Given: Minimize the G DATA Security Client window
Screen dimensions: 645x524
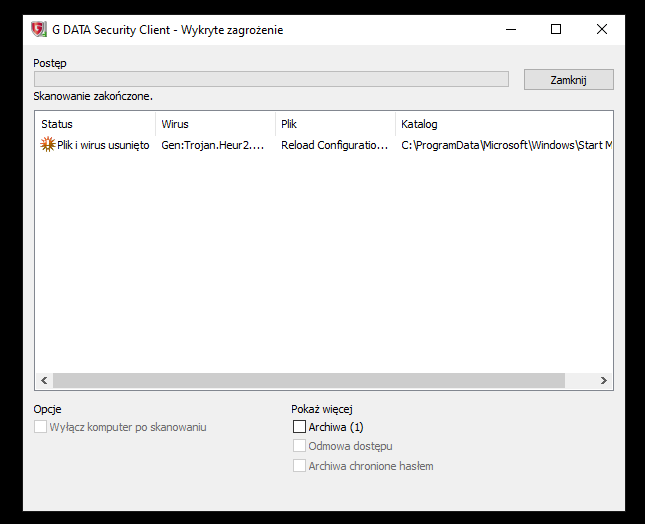Looking at the screenshot, I should coord(510,30).
